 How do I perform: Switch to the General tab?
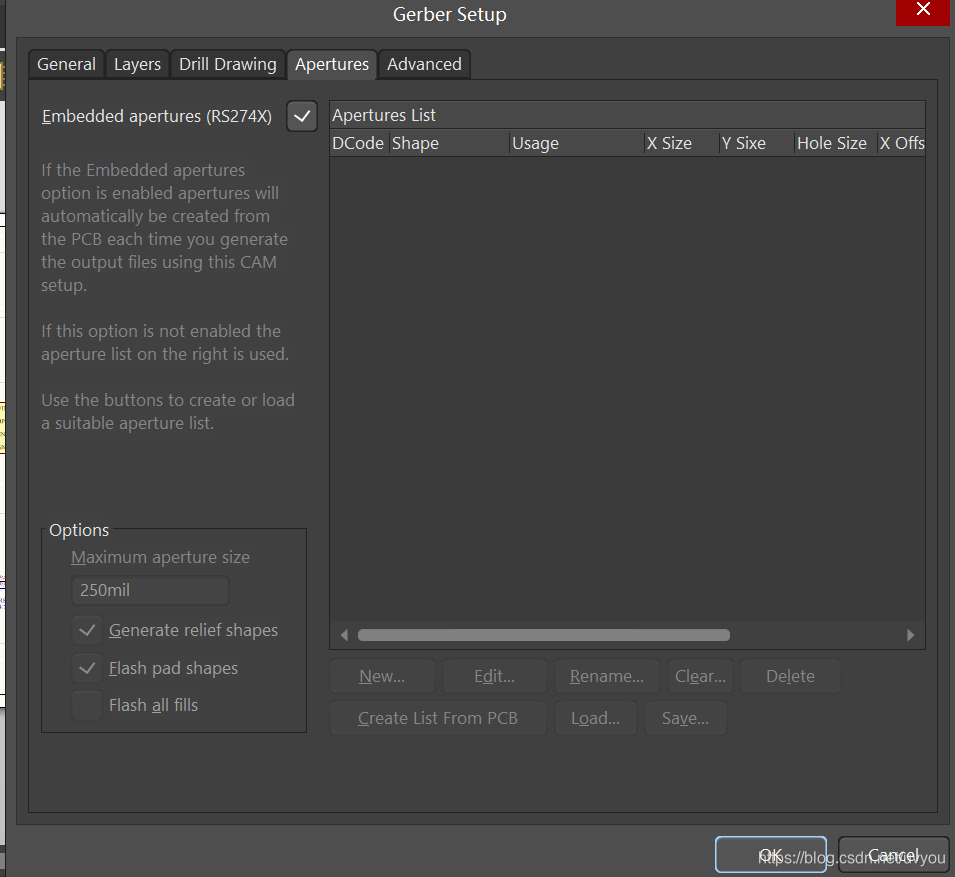[x=66, y=64]
